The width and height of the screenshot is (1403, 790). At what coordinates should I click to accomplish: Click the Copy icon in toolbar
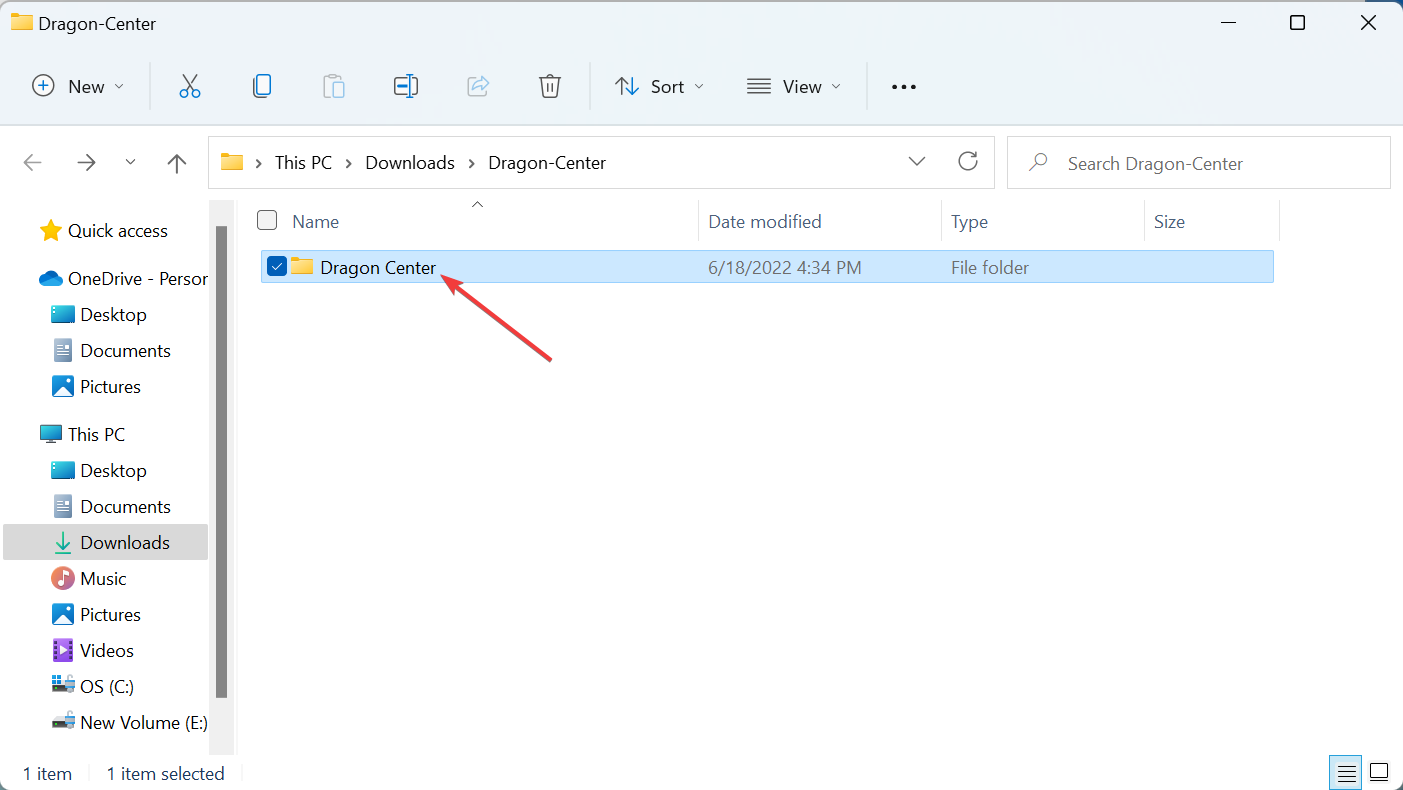(262, 86)
